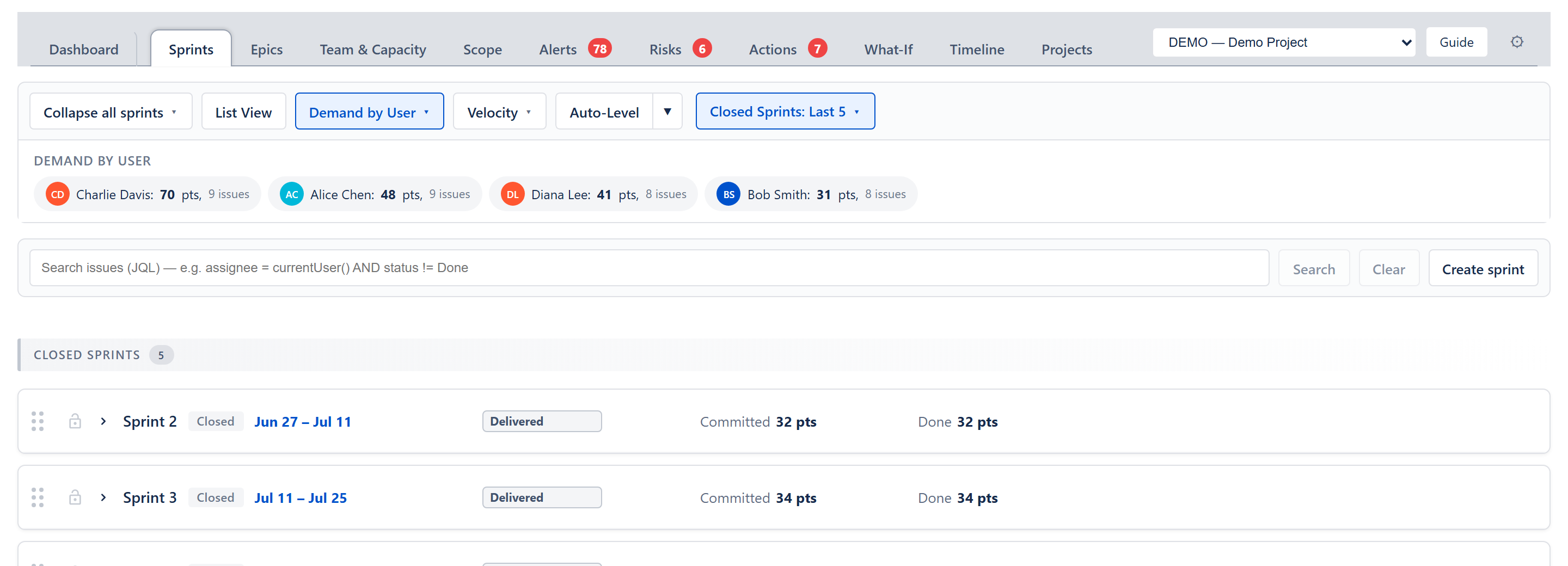Screen dimensions: 1568x566
Task: Click Charlie Davis 70 pts chip
Action: pos(148,194)
